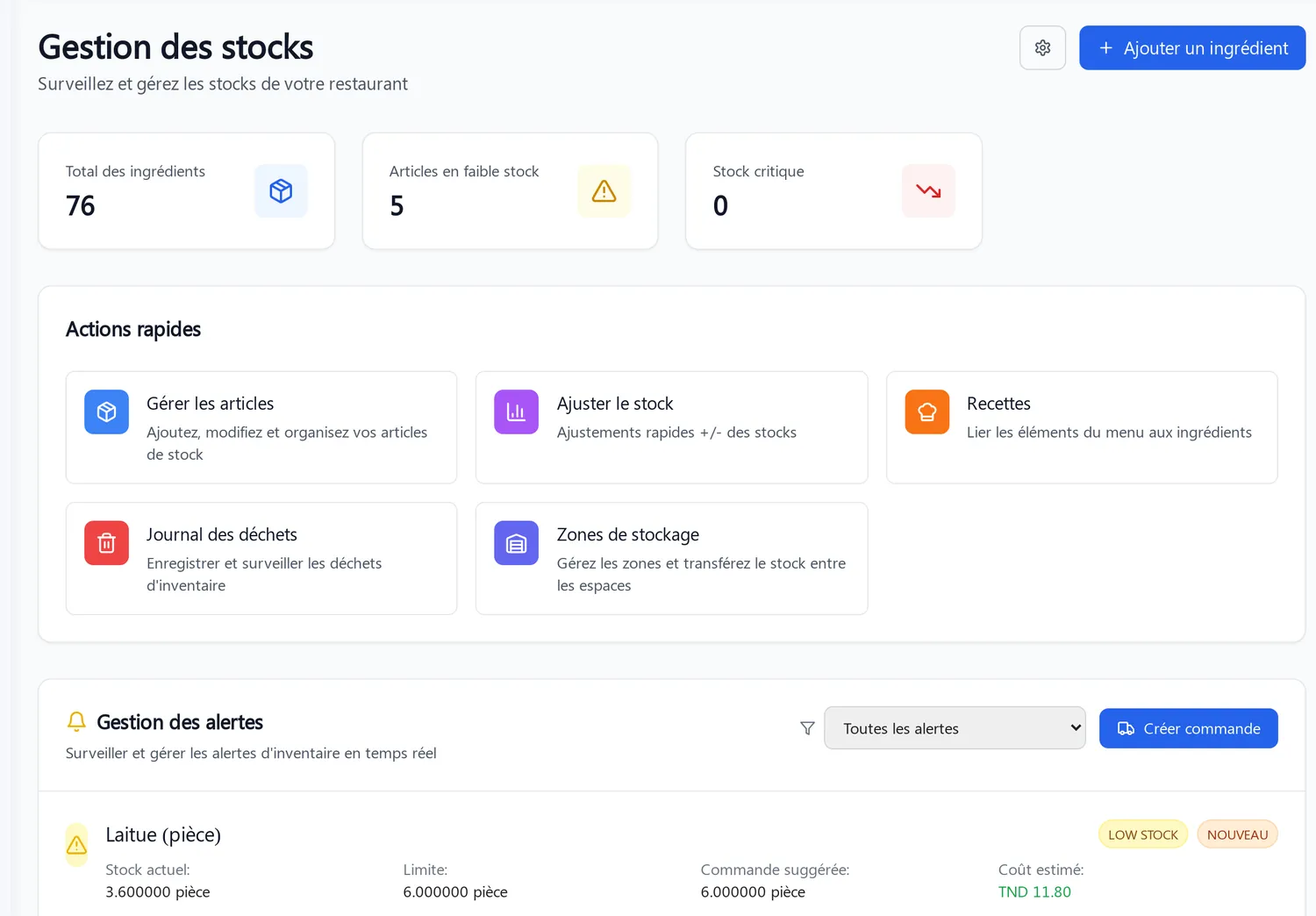Click the Limite label in the Laitue alert

[425, 869]
